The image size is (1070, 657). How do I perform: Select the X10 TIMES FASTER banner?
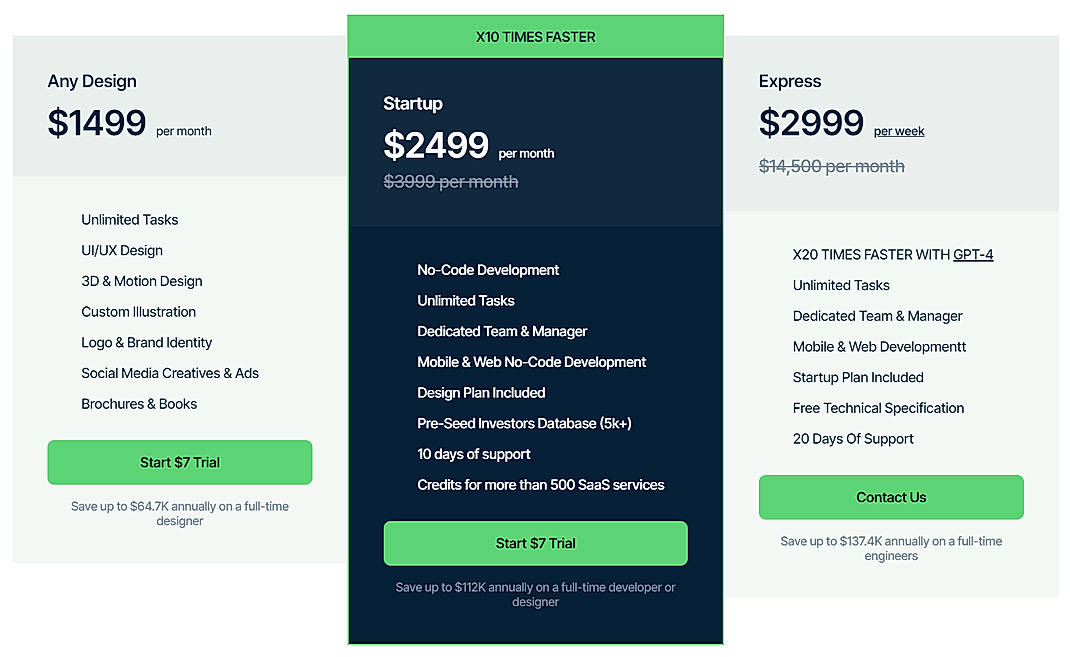535,35
